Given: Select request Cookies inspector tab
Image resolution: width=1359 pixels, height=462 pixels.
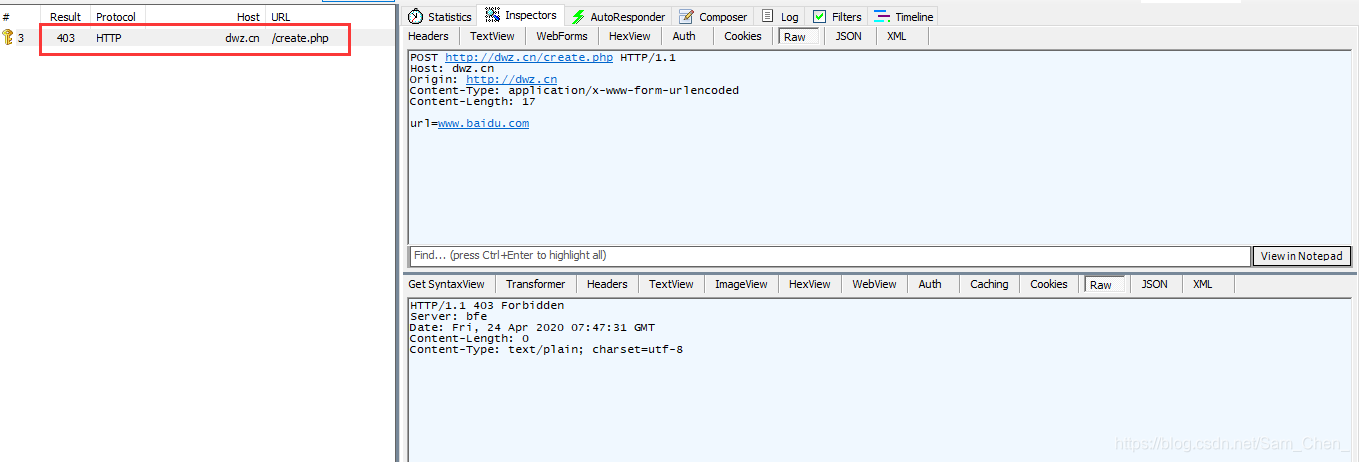Looking at the screenshot, I should (743, 36).
